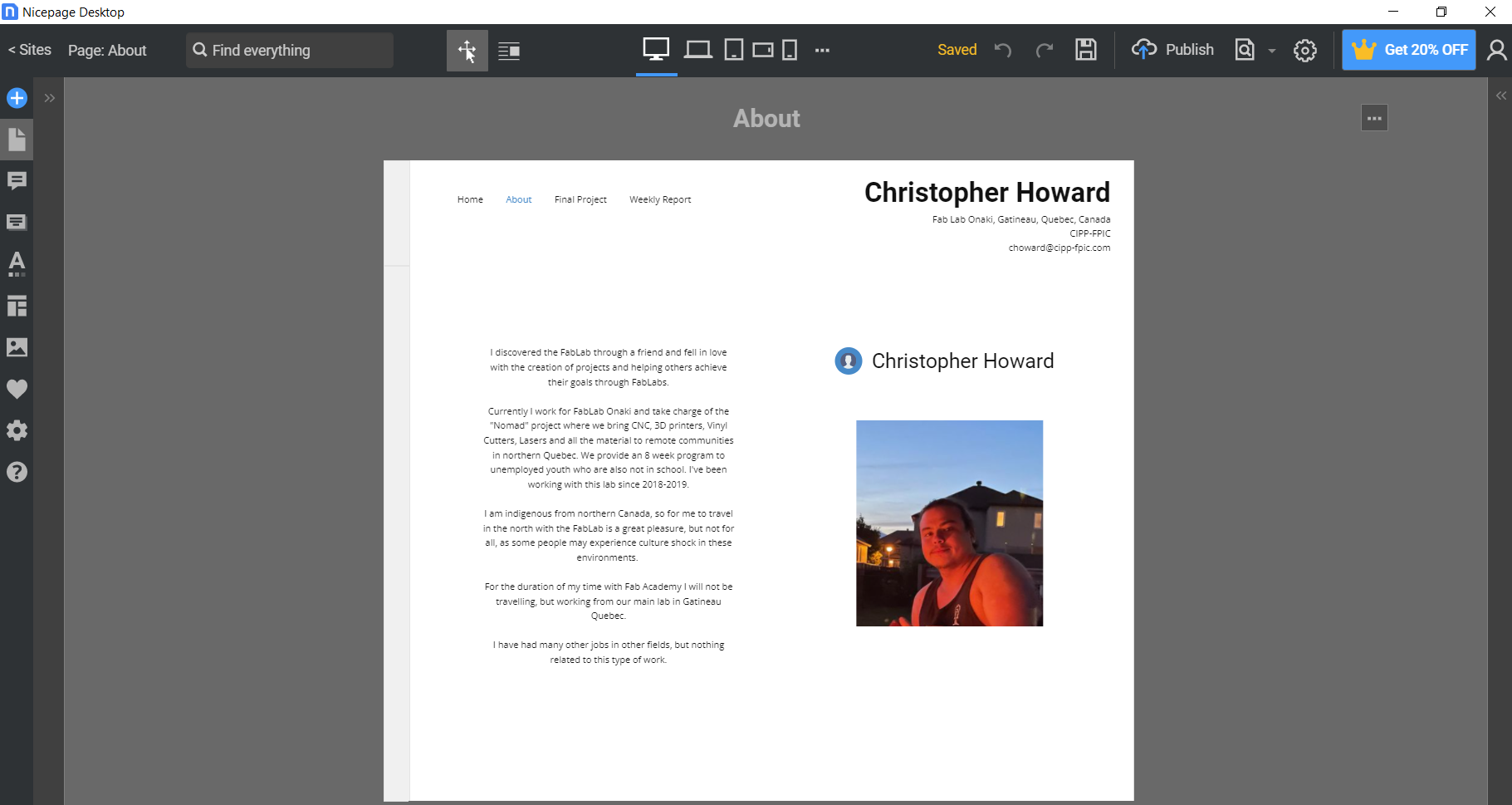Select the Fab Lab Onaki address line
The height and width of the screenshot is (805, 1512).
1021,219
